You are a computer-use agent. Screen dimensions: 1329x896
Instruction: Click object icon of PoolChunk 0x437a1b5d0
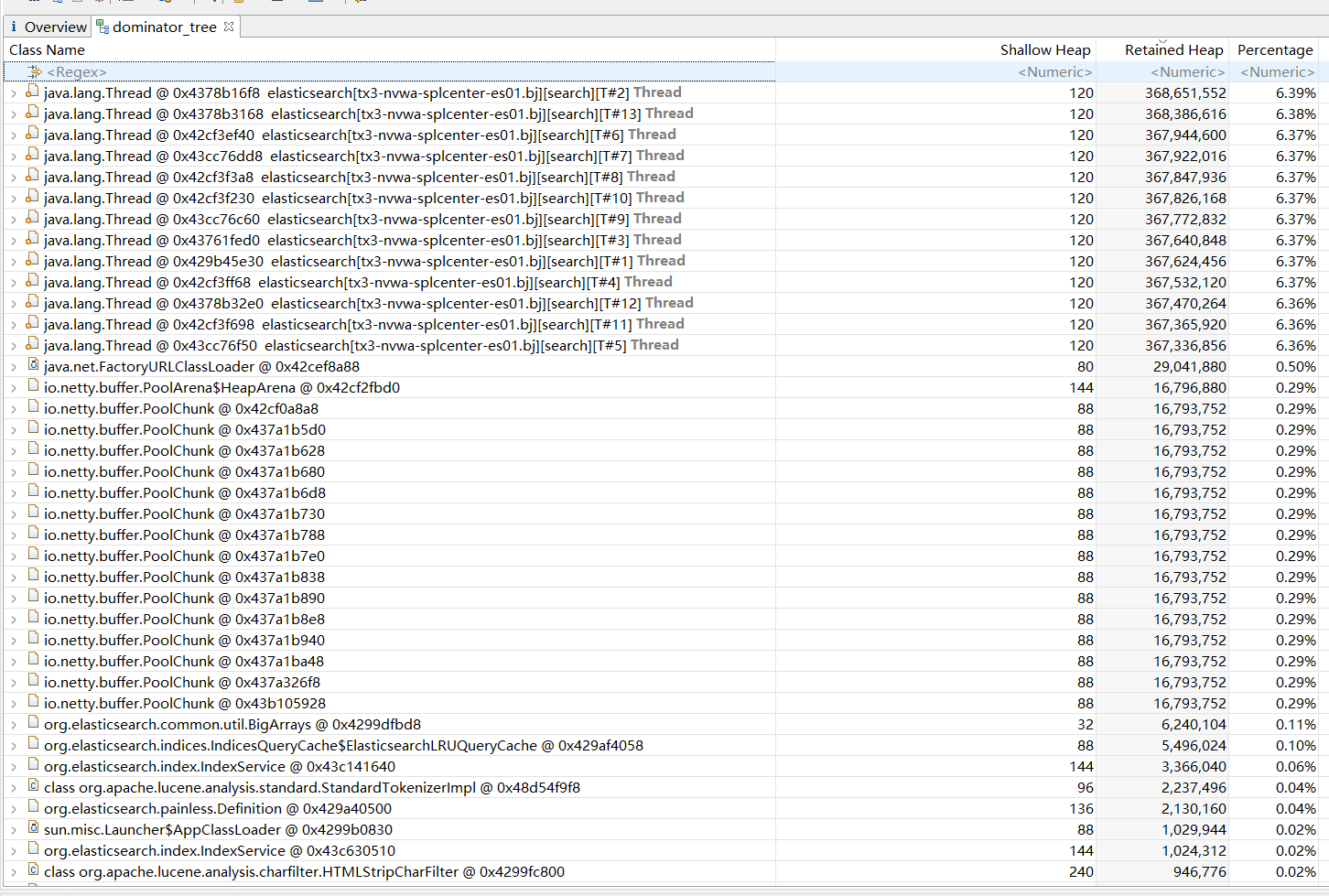[x=33, y=428]
